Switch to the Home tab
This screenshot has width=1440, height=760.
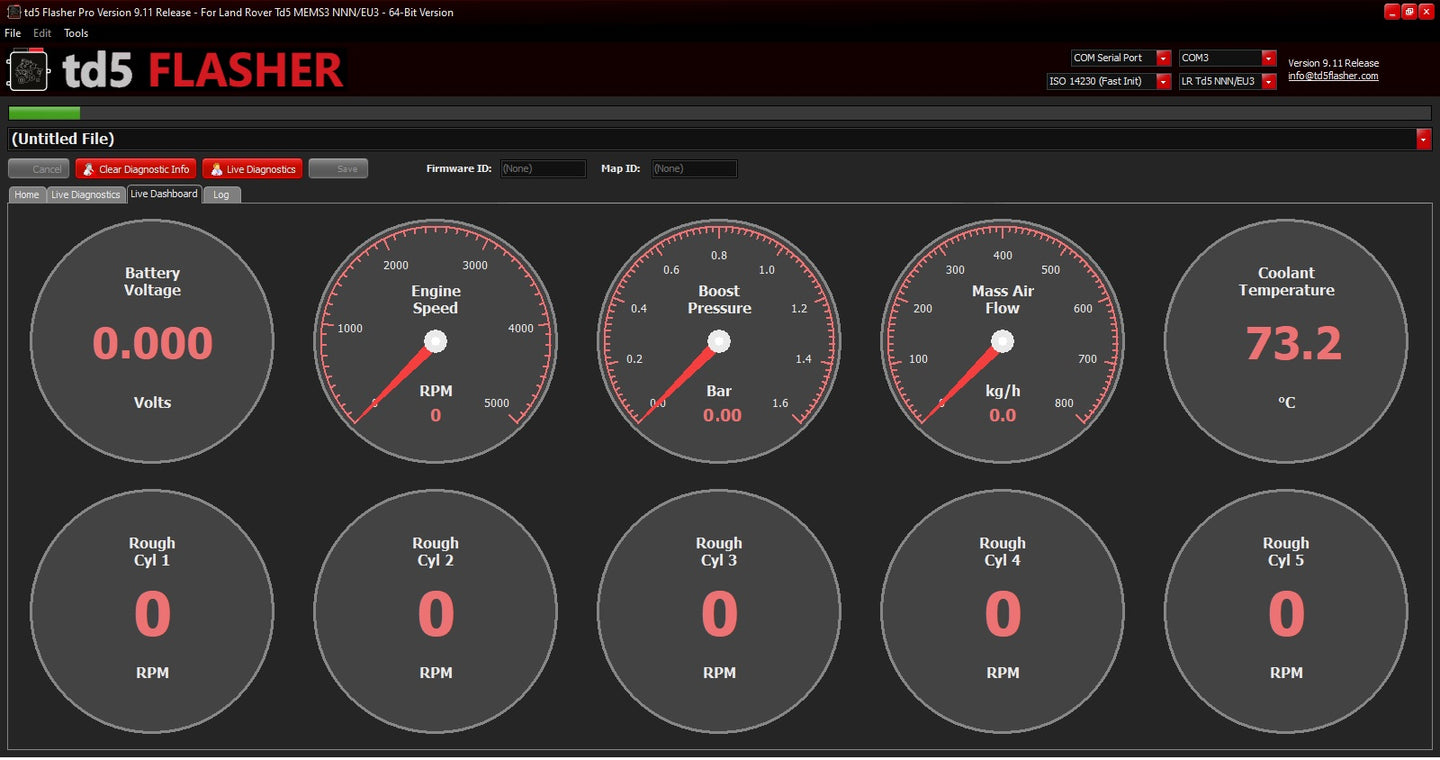(27, 194)
